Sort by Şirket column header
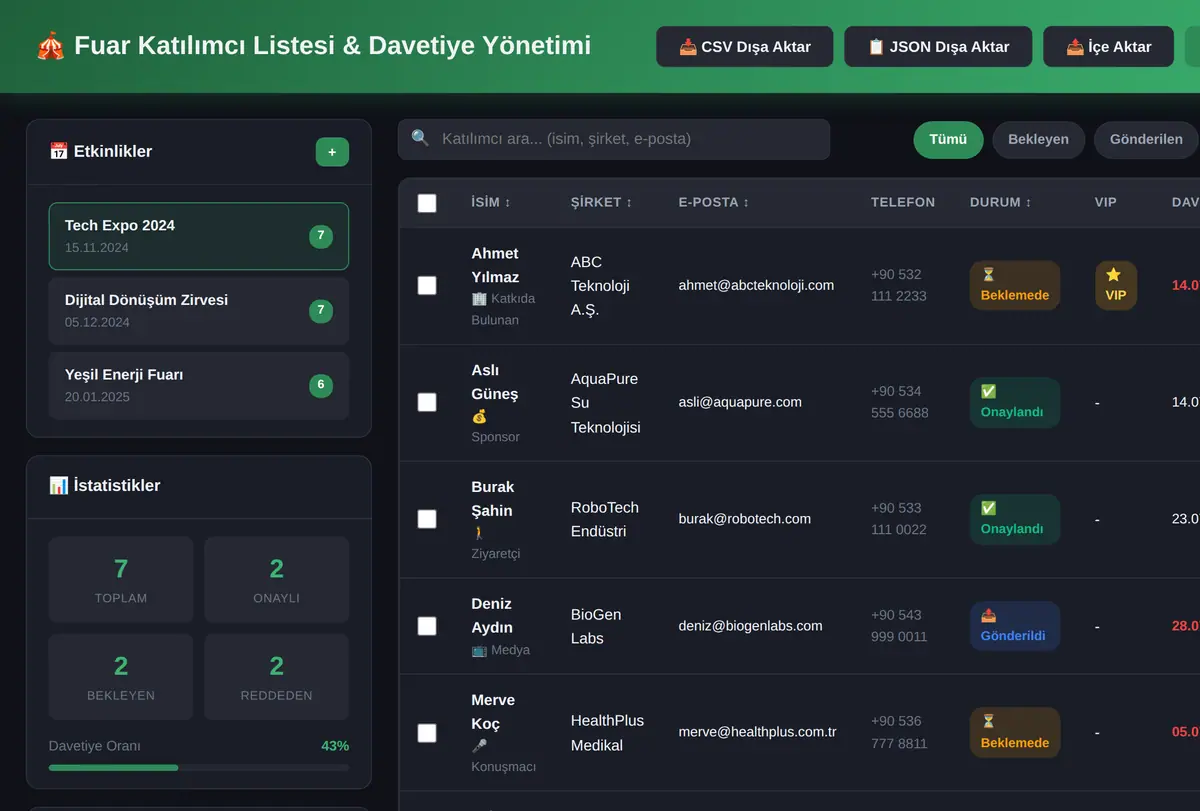1200x811 pixels. [x=601, y=202]
